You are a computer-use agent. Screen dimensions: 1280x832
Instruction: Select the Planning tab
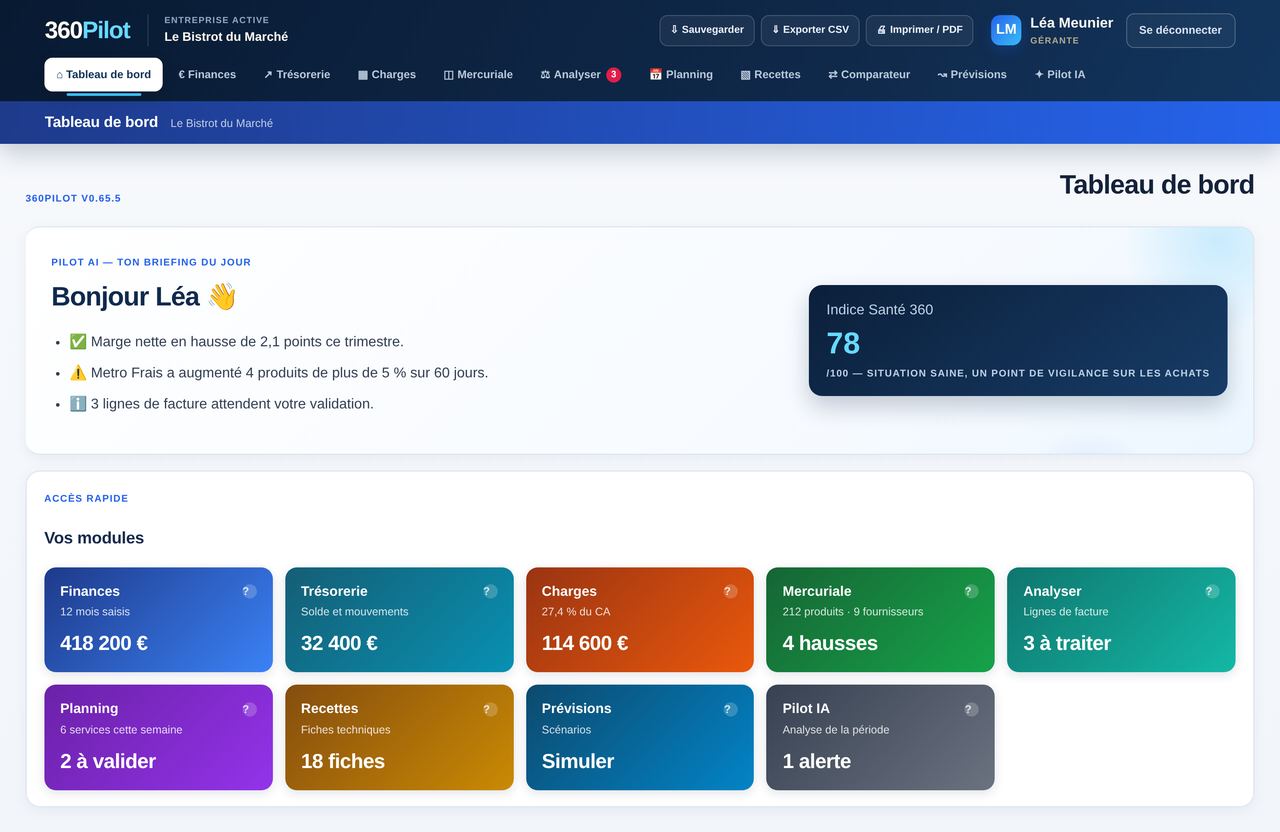tap(681, 74)
